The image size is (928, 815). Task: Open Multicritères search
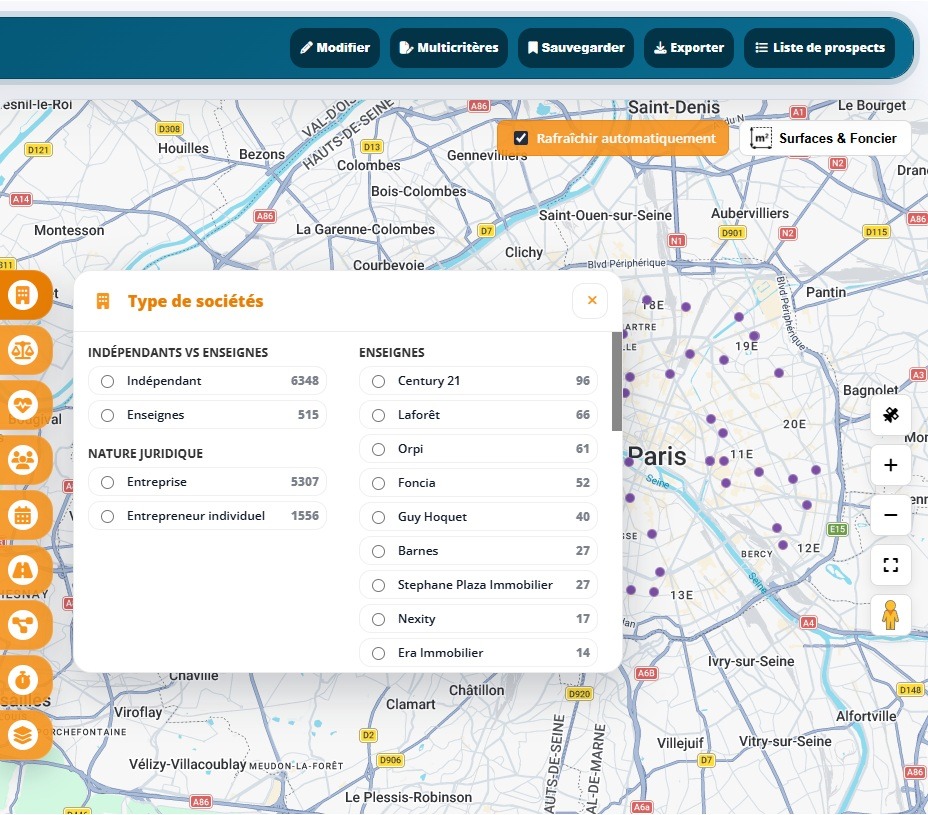(x=449, y=47)
